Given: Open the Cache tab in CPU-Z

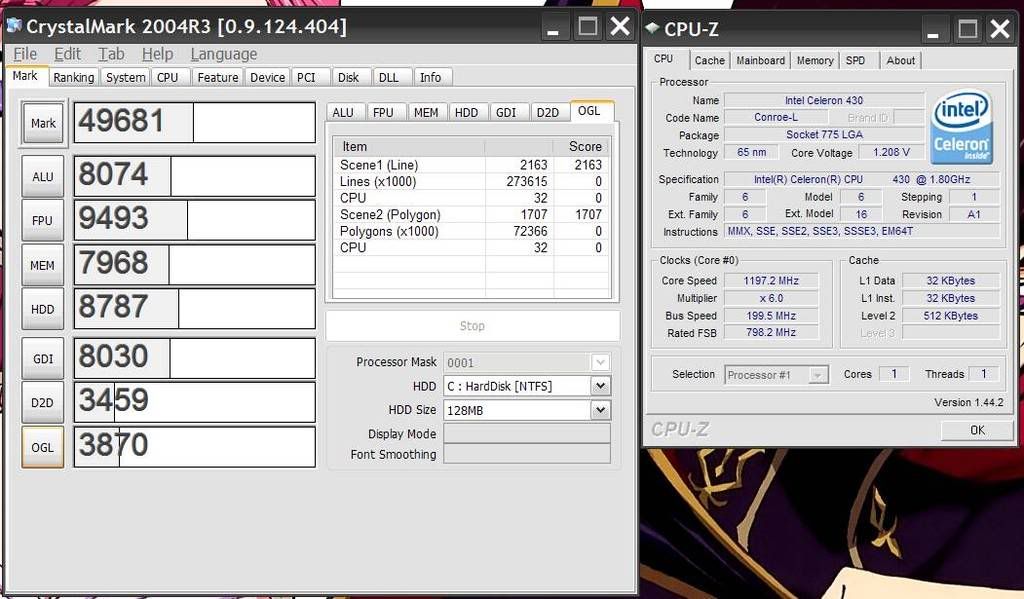Looking at the screenshot, I should pyautogui.click(x=710, y=61).
